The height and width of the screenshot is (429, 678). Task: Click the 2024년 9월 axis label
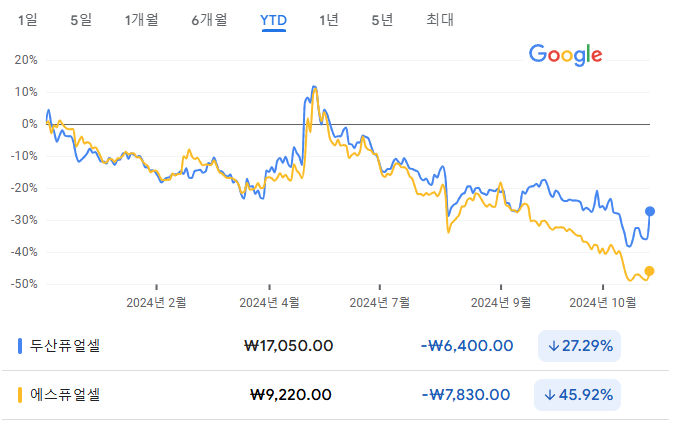point(501,302)
